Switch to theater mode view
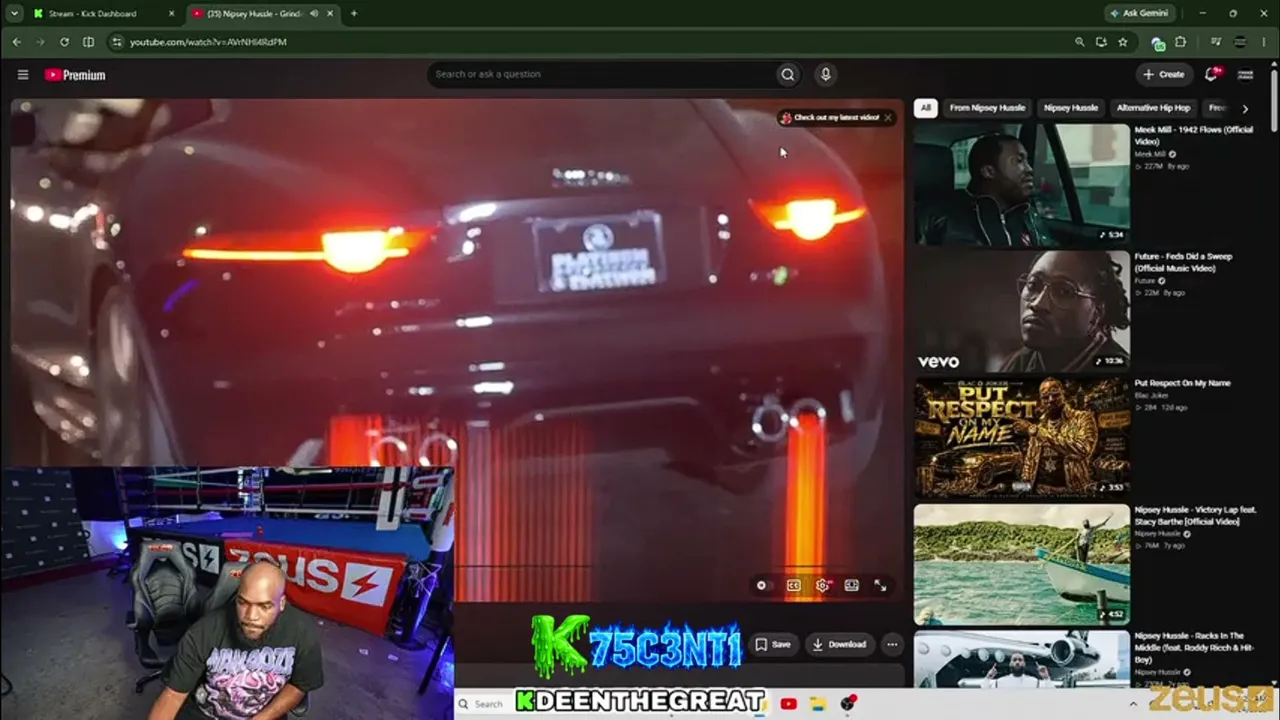 coord(851,586)
